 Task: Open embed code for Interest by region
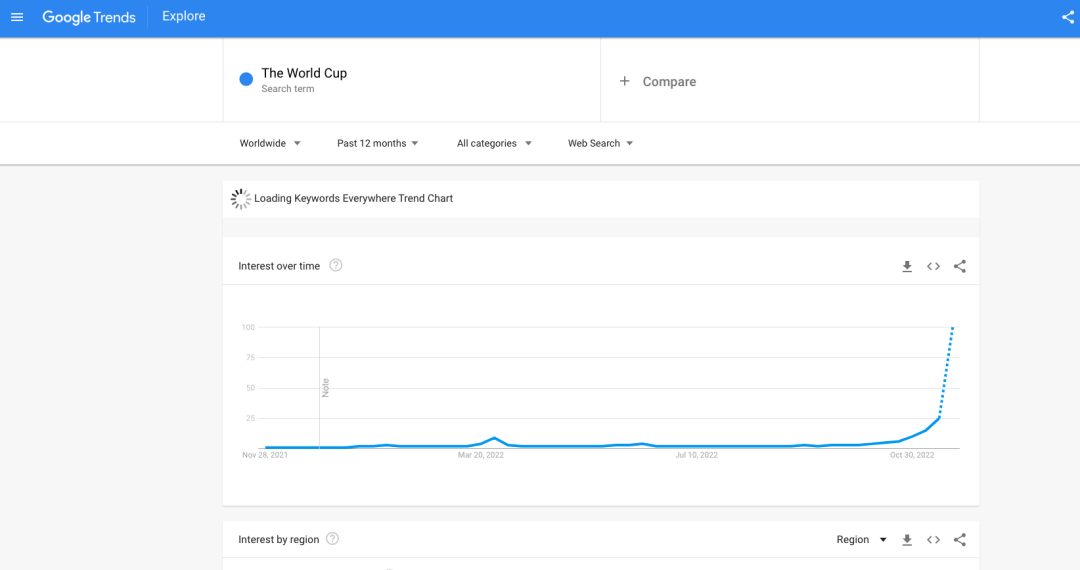pyautogui.click(x=933, y=540)
